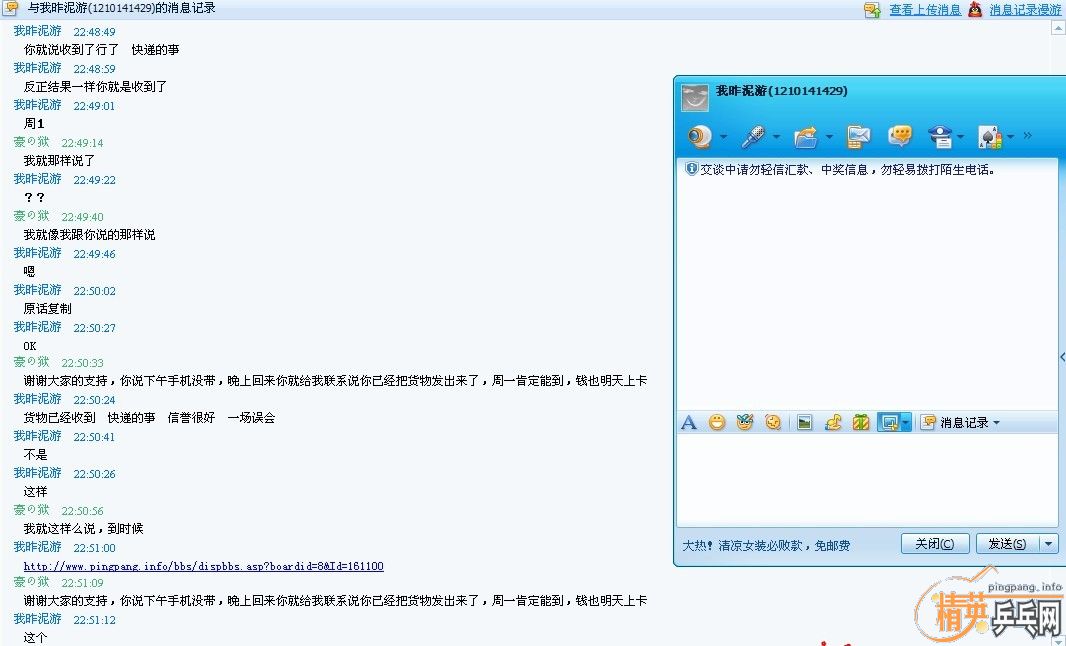1066x646 pixels.
Task: Collapse the side panel arrow on chat edge
Action: click(x=1062, y=356)
